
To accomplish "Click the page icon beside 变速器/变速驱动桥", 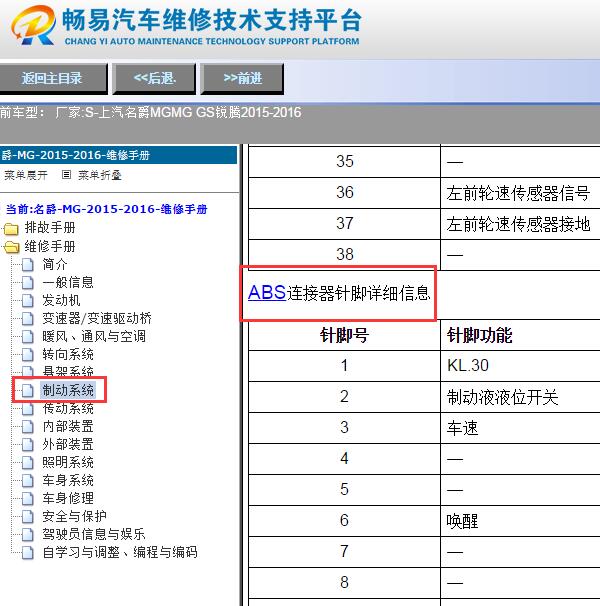I will pyautogui.click(x=27, y=318).
